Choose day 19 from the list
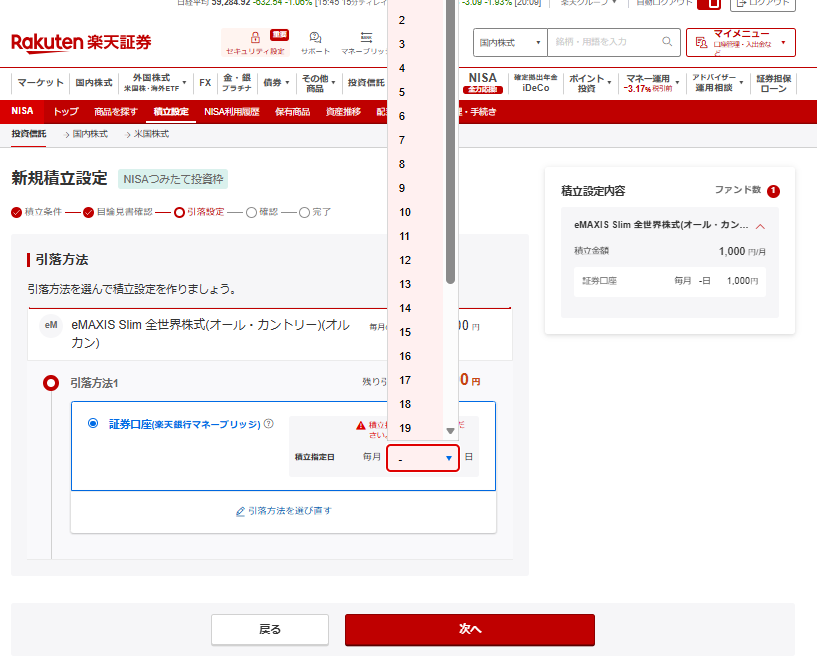The image size is (817, 660). coord(415,428)
